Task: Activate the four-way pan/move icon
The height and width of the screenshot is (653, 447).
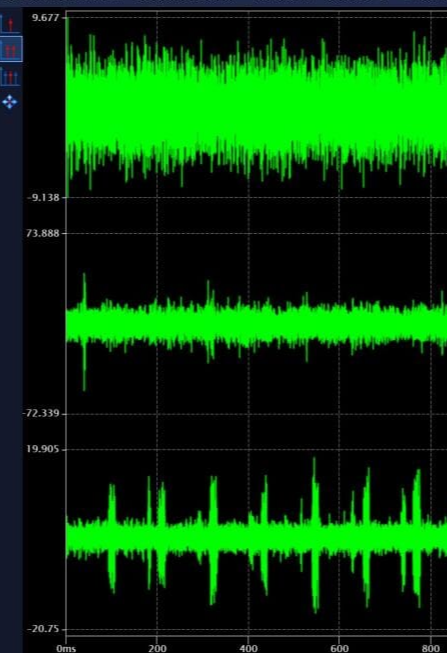Action: pos(10,102)
